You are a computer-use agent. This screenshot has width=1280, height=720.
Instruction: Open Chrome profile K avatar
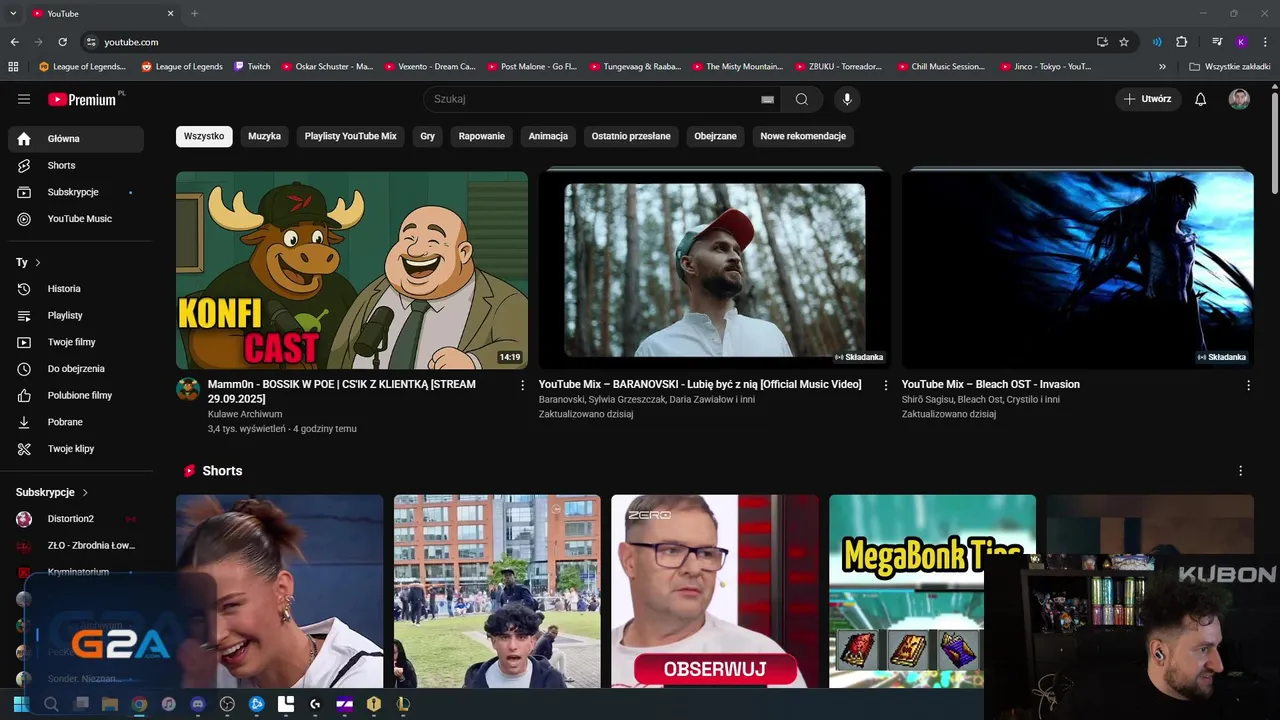click(1241, 42)
